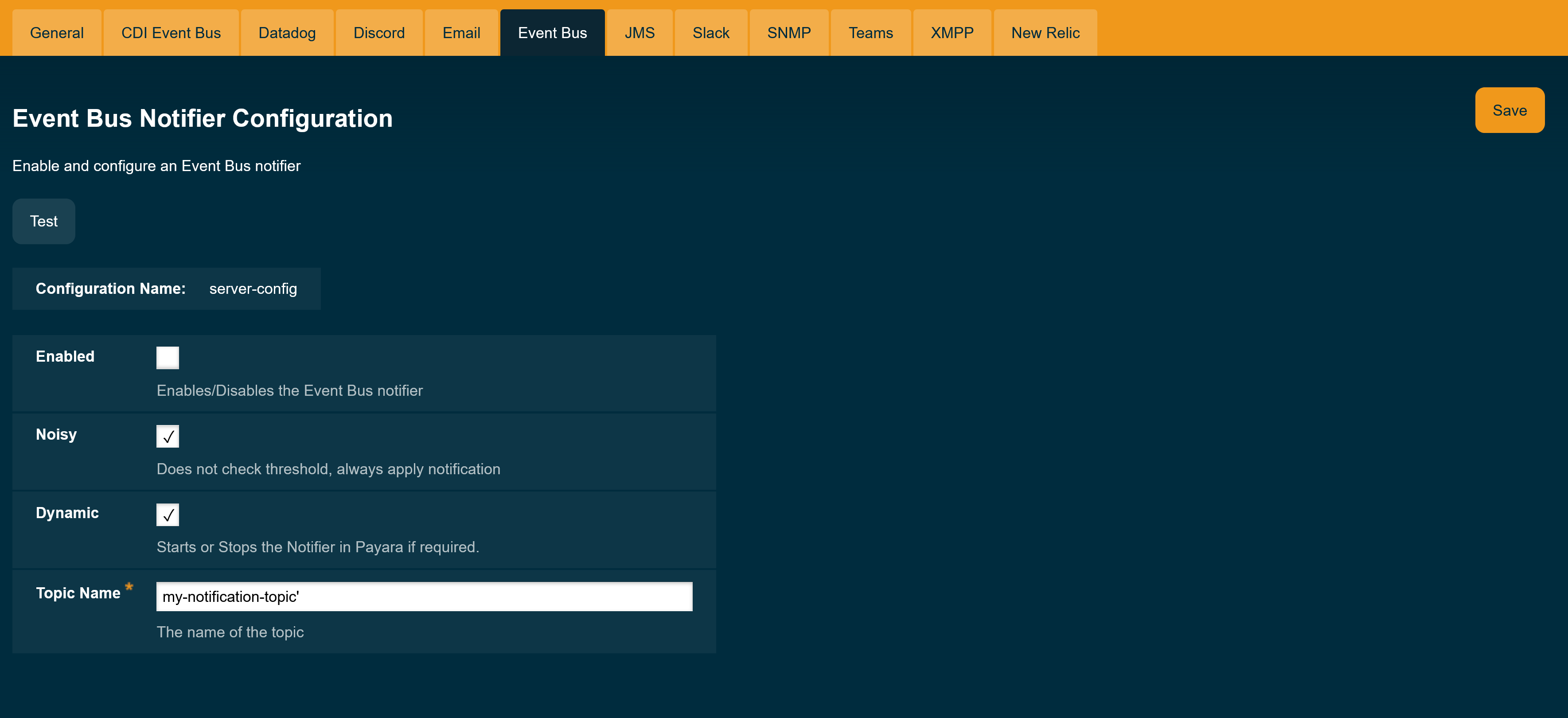Disable the Dynamic checkbox
Viewport: 1568px width, 718px height.
pos(168,514)
